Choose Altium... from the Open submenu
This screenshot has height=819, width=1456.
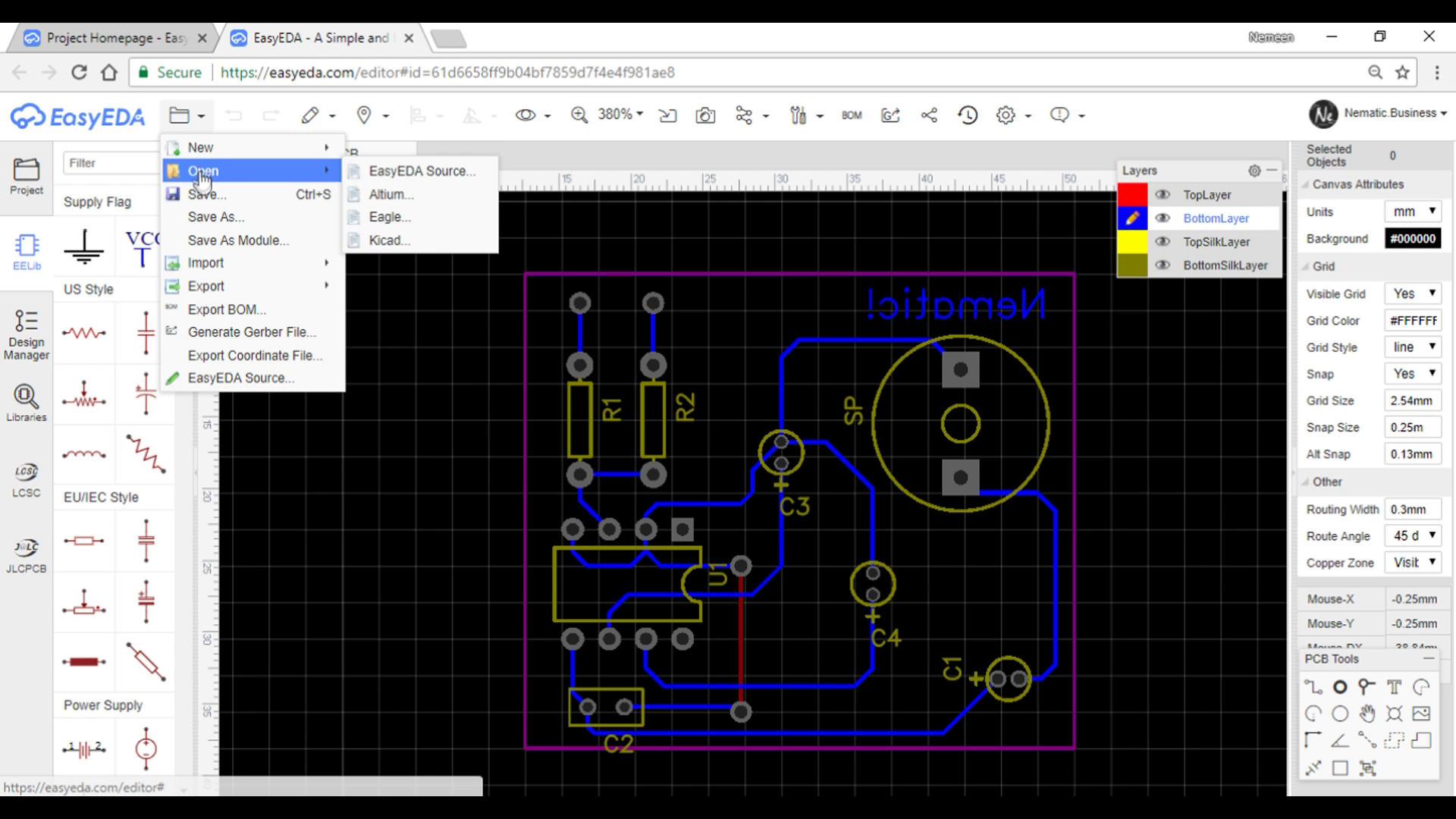(x=421, y=194)
